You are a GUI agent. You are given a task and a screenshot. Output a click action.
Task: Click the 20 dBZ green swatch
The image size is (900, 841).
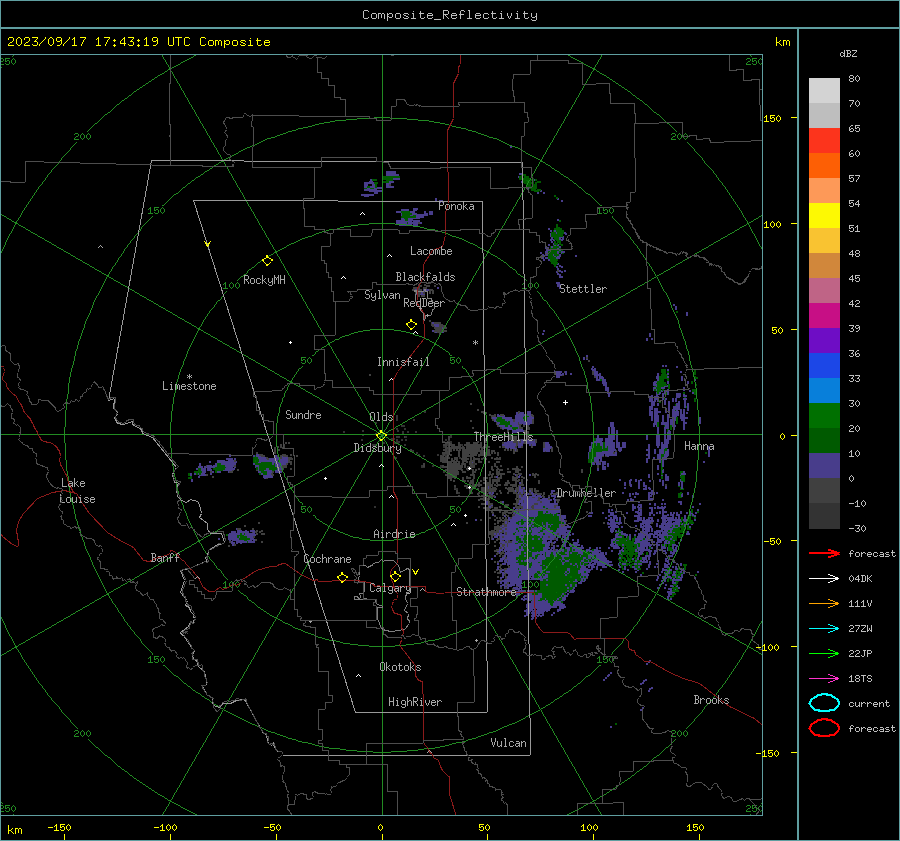click(824, 416)
